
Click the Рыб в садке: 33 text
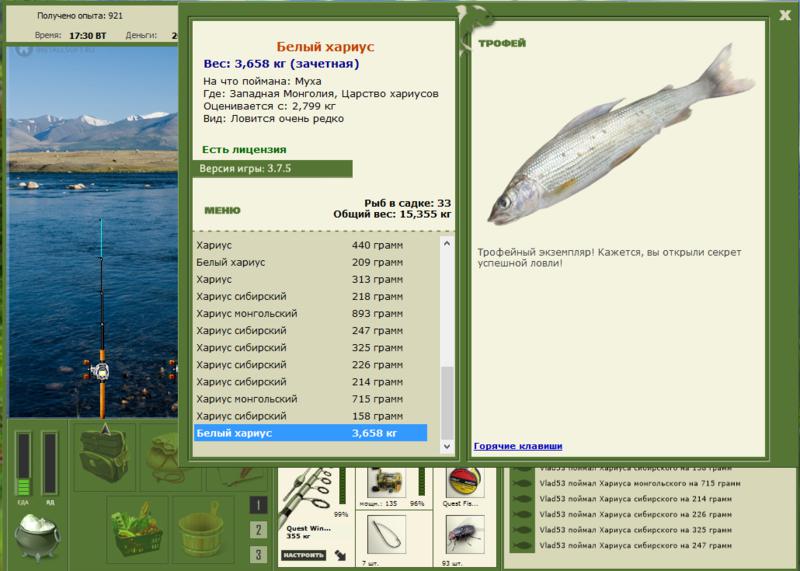click(408, 204)
